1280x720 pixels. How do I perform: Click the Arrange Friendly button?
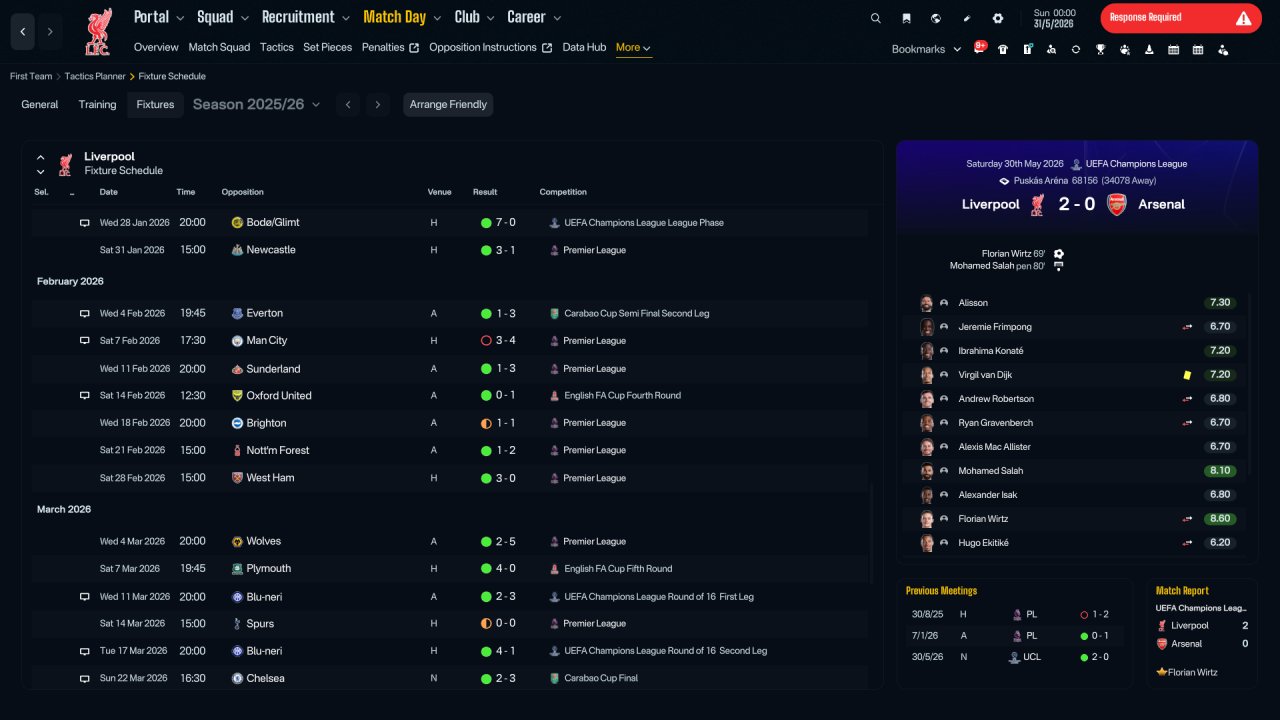pyautogui.click(x=448, y=104)
